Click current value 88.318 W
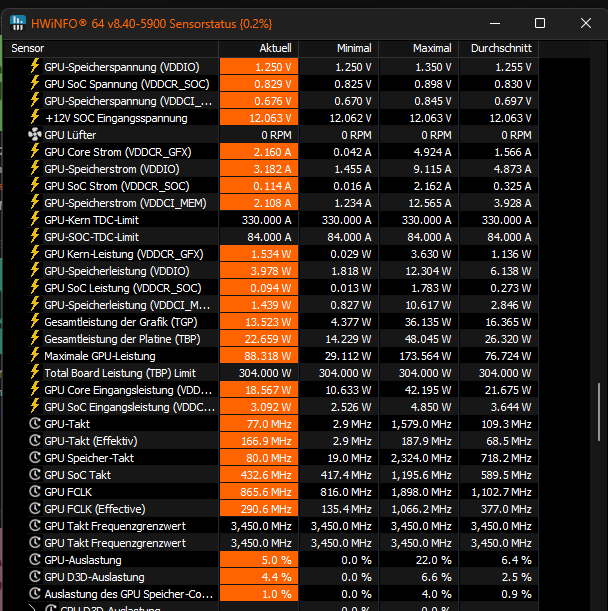Viewport: 608px width, 611px height. click(x=268, y=356)
